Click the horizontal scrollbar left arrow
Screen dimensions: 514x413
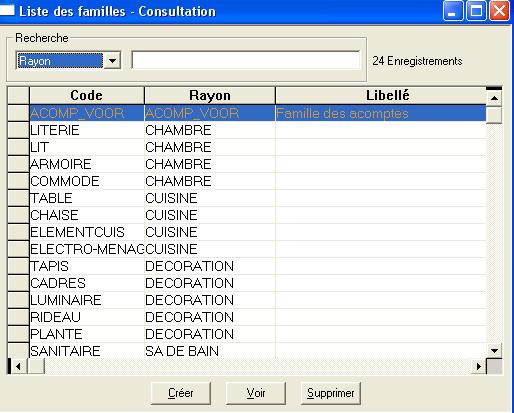point(18,366)
